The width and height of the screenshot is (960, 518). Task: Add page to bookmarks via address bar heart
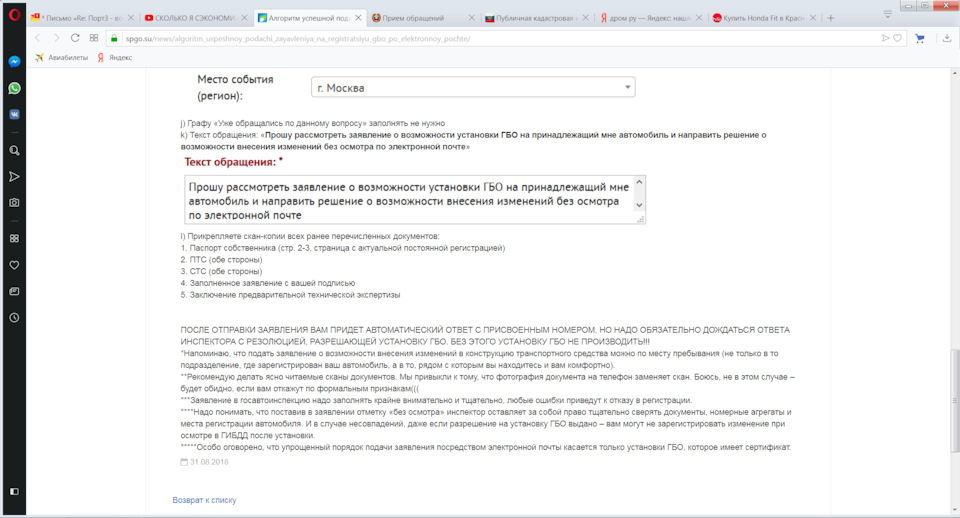[x=897, y=38]
